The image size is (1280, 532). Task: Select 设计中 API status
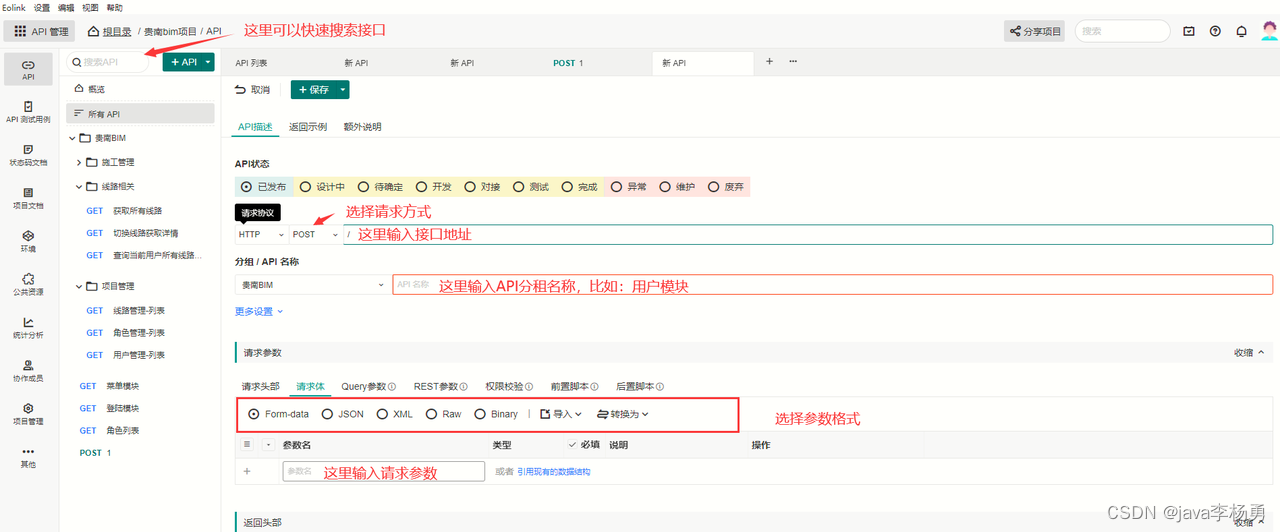322,187
